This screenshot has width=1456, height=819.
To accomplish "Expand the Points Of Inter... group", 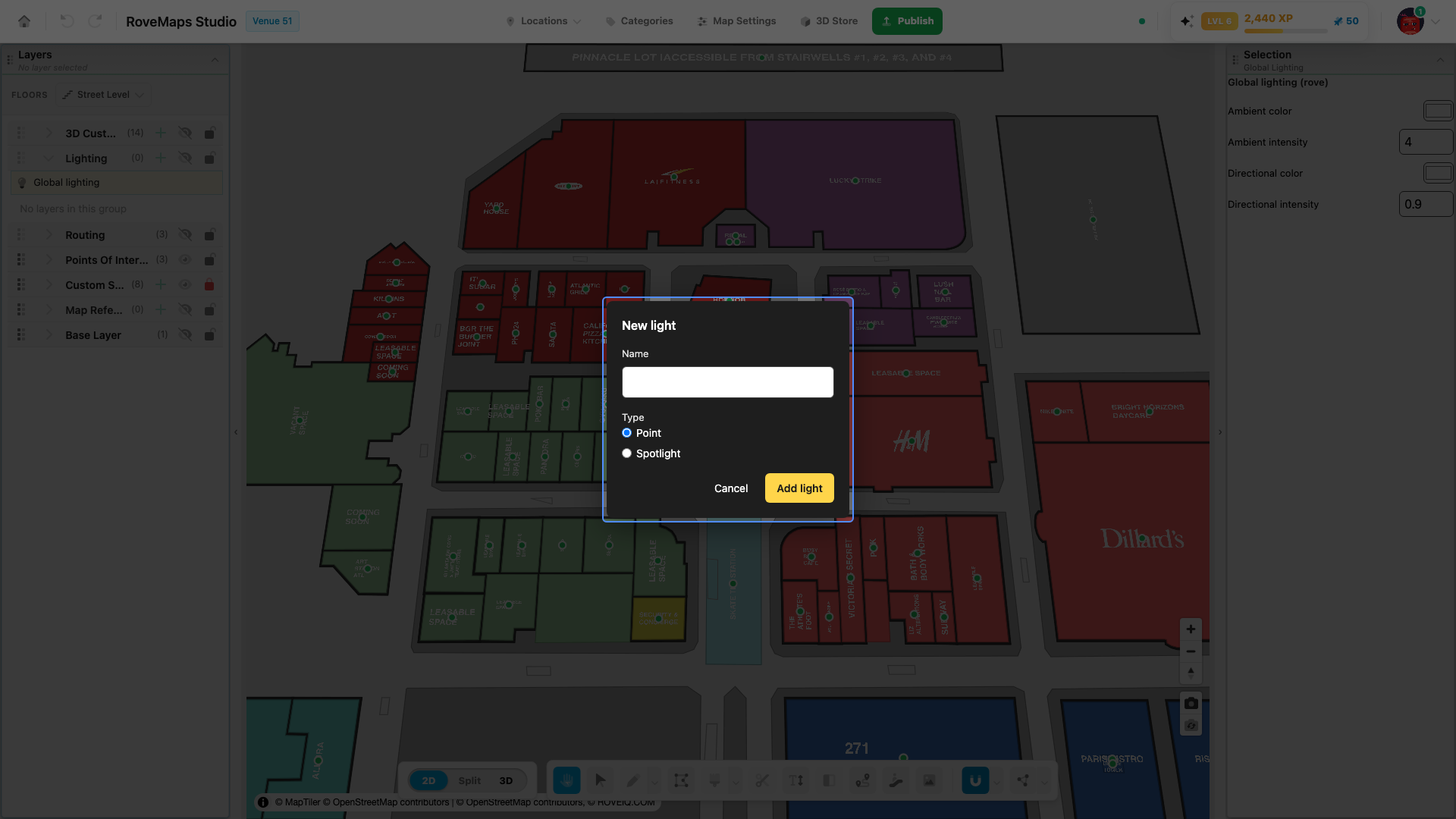I will click(49, 259).
